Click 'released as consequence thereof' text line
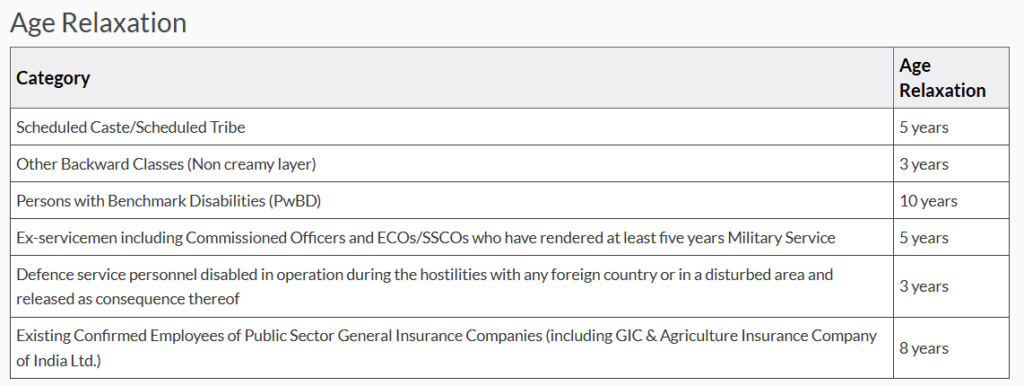Viewport: 1024px width, 386px height. coord(127,299)
